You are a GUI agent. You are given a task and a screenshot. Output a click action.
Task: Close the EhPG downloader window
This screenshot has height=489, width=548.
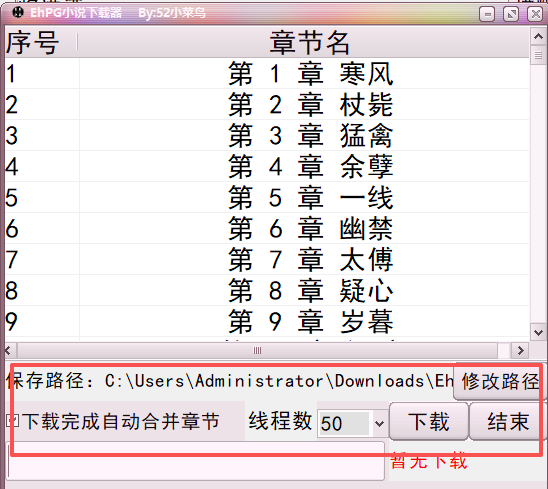535,14
